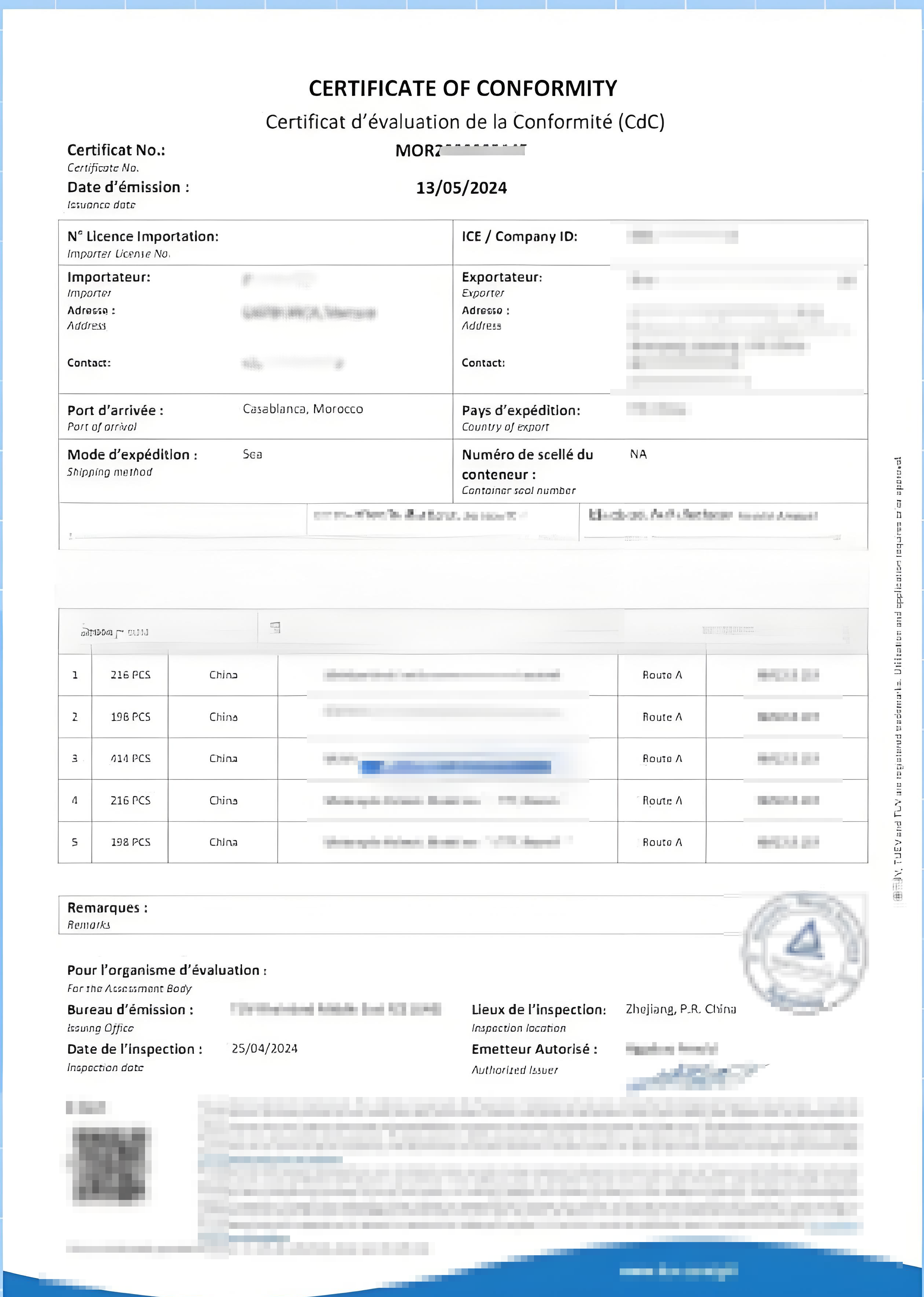
Task: Click the quantity cell in item row 5
Action: pos(130,842)
